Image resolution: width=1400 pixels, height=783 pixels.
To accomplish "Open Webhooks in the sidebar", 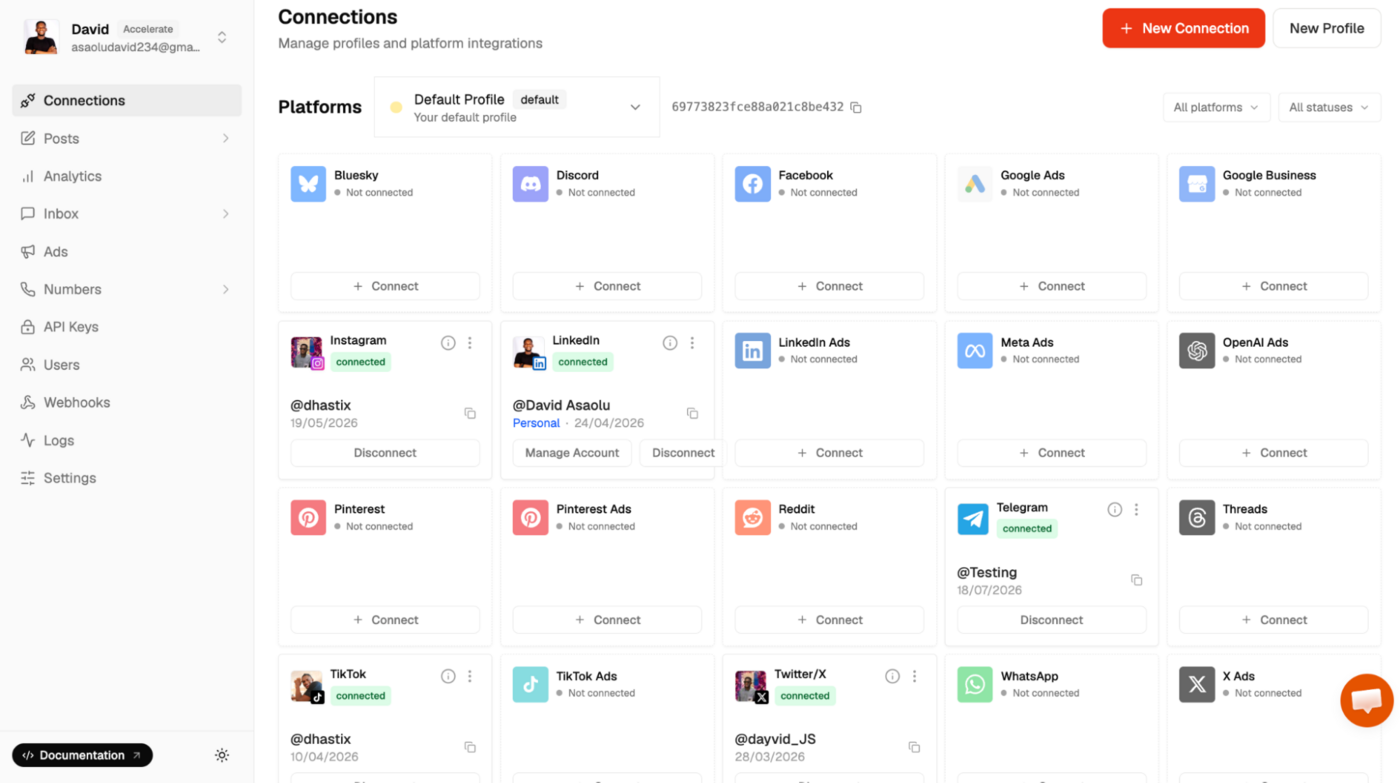I will tap(127, 403).
